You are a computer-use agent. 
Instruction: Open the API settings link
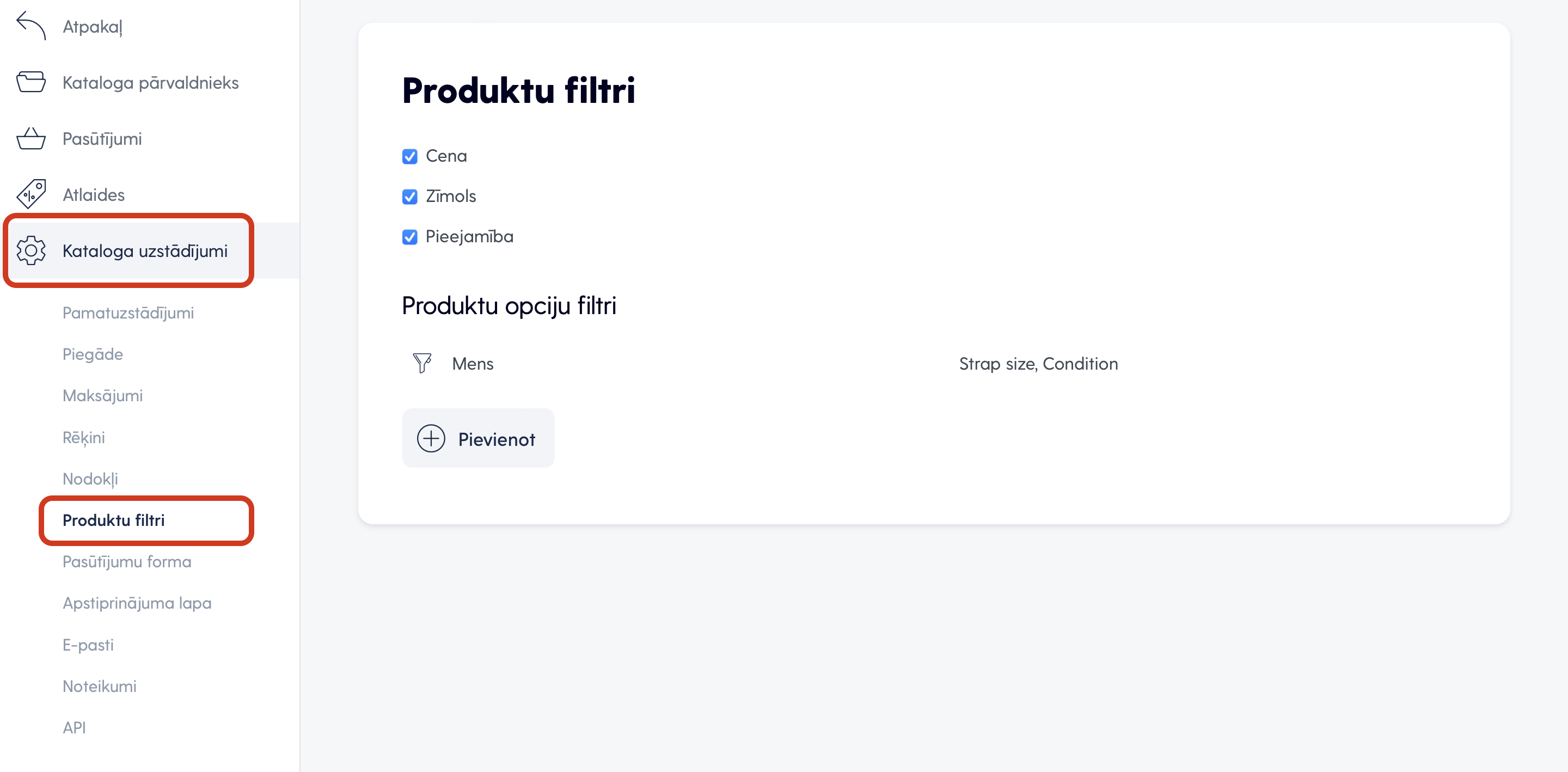(x=74, y=727)
